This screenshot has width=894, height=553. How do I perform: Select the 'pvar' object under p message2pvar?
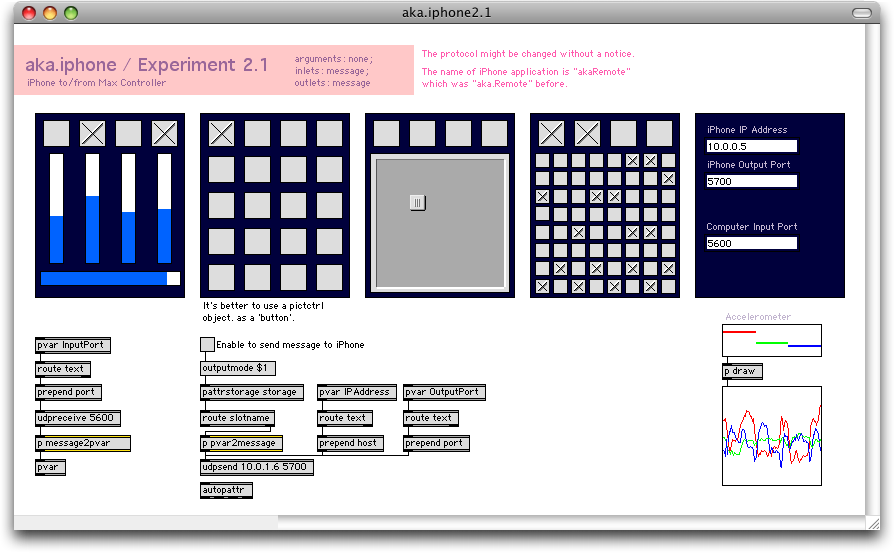(50, 467)
